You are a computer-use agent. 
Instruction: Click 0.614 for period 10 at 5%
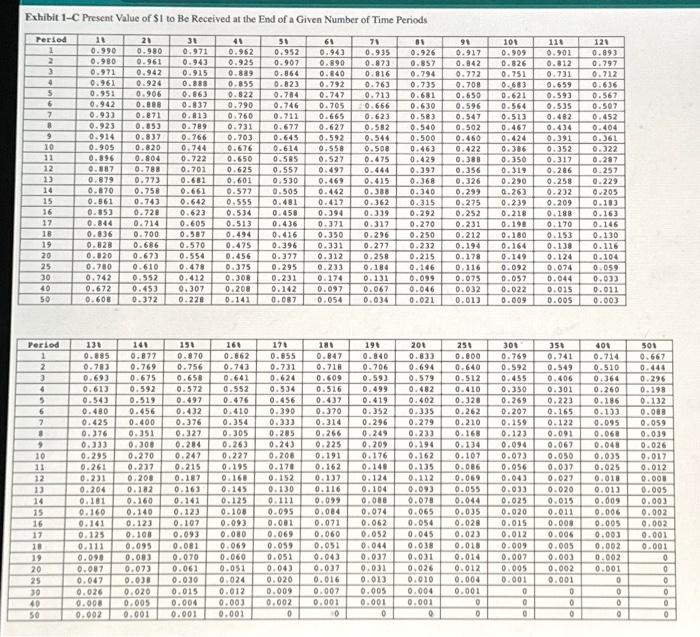(286, 148)
